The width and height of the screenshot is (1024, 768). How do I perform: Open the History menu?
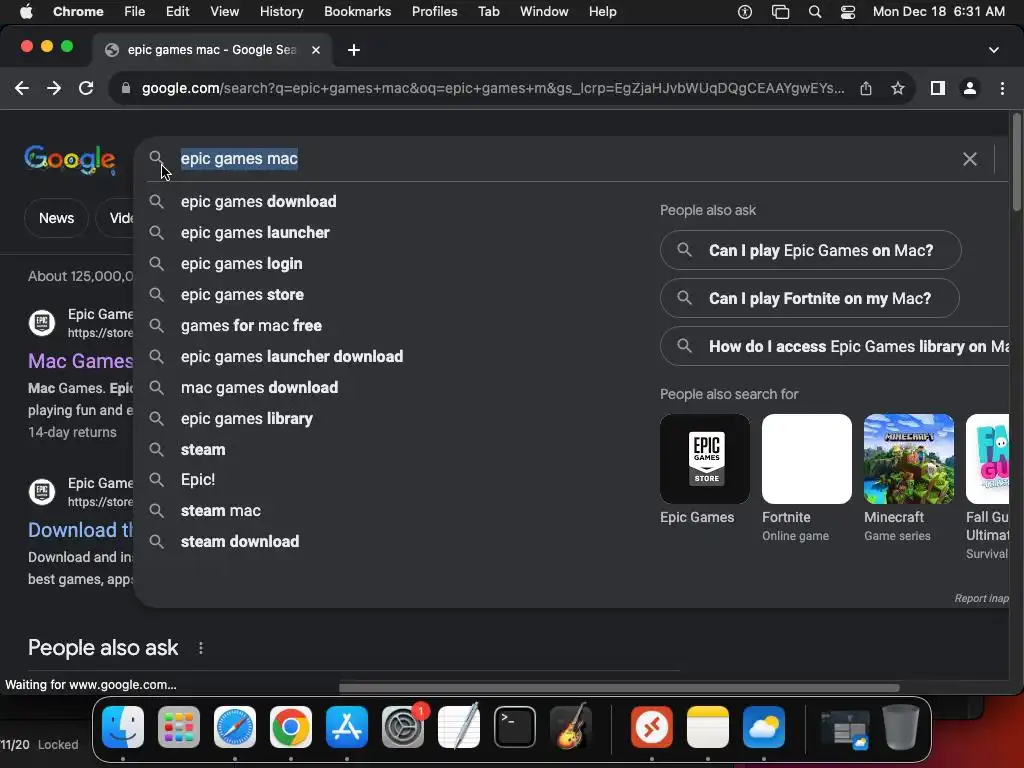click(281, 12)
